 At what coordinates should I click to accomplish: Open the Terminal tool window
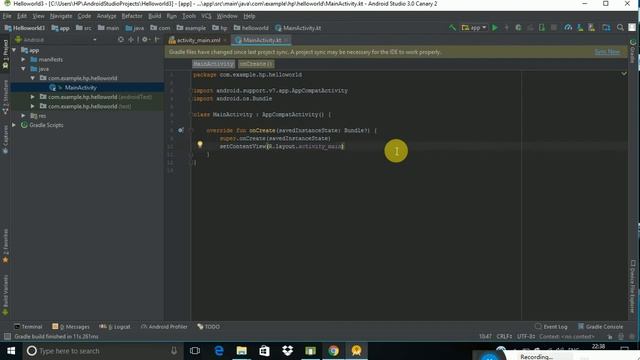[28, 327]
